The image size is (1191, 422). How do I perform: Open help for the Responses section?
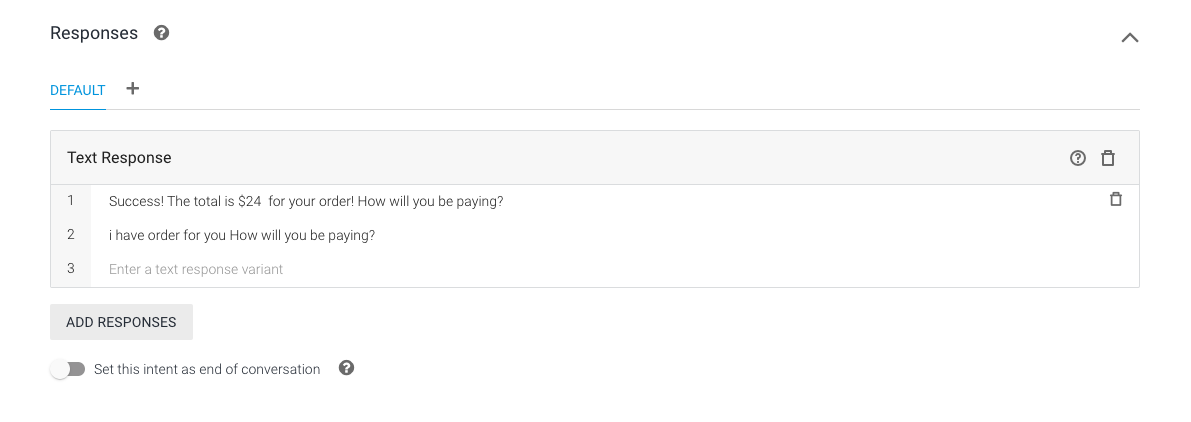click(x=161, y=33)
